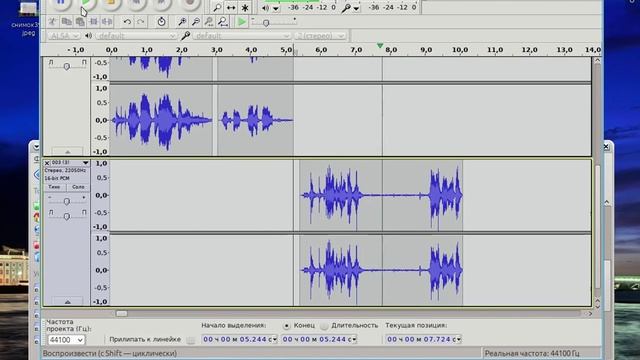Image resolution: width=640 pixels, height=360 pixels.
Task: Click the Zoom Out icon
Action: click(196, 21)
